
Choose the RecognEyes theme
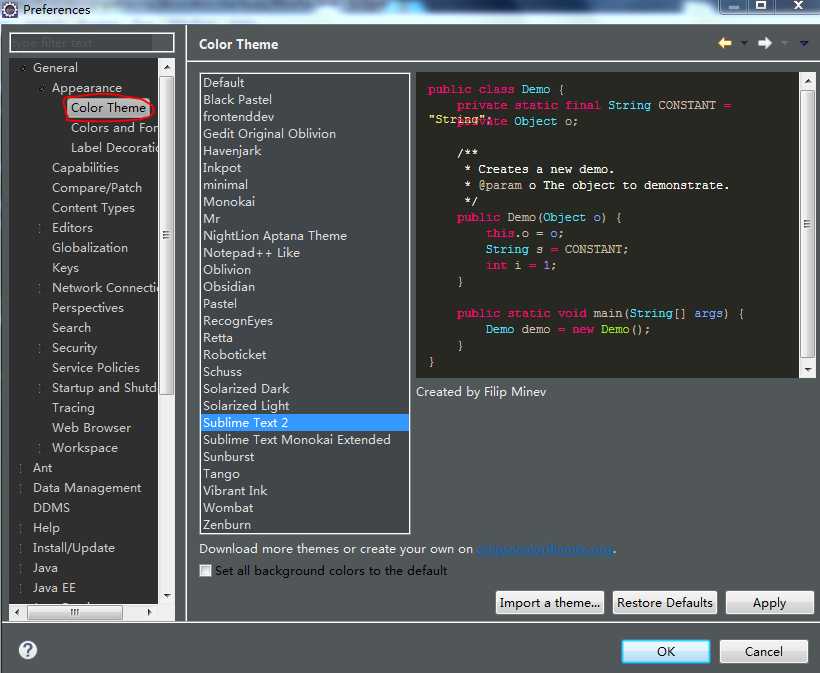pyautogui.click(x=305, y=321)
